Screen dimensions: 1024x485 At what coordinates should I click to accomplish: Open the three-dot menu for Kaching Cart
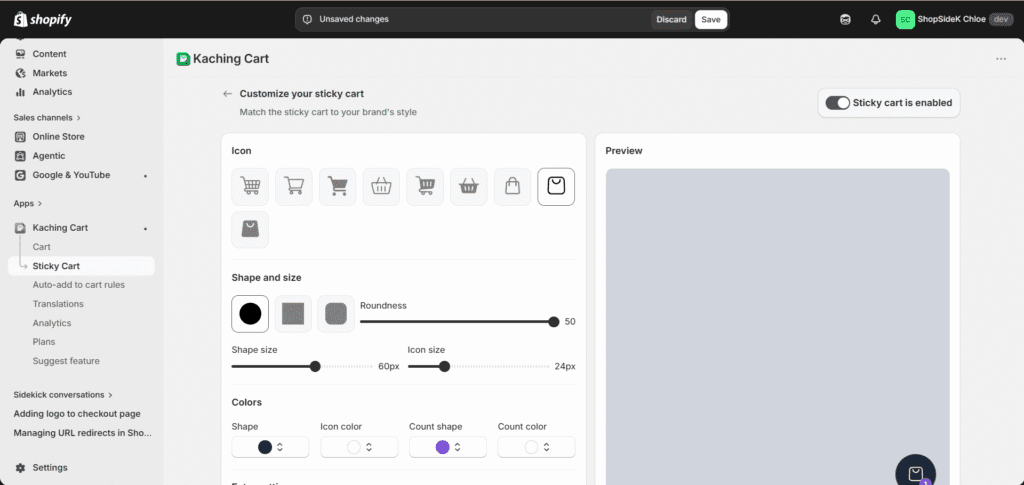coord(1001,59)
